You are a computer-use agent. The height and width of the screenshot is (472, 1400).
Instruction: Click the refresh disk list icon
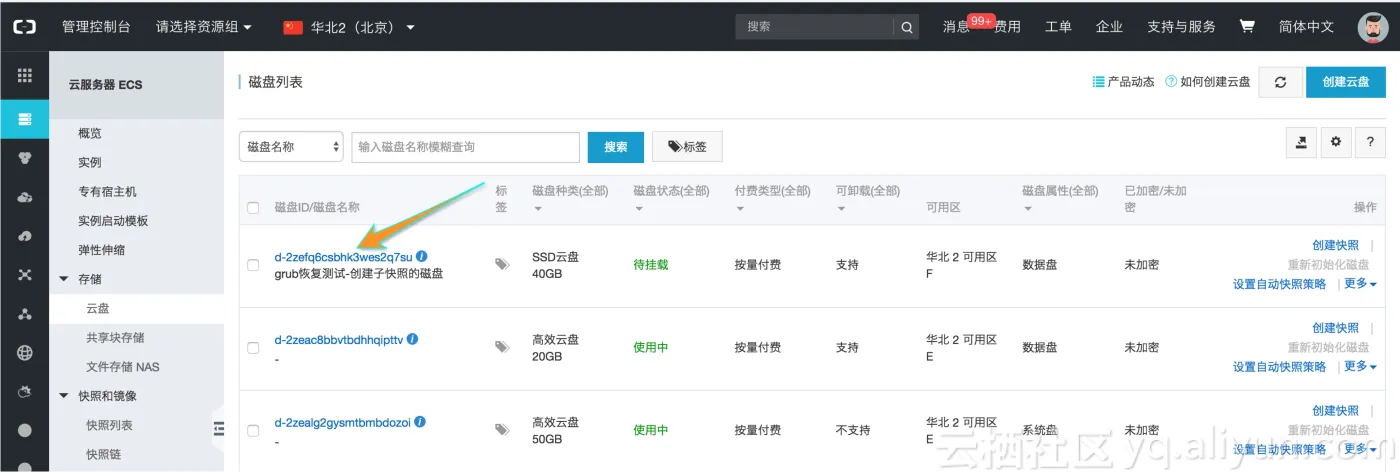click(x=1280, y=82)
